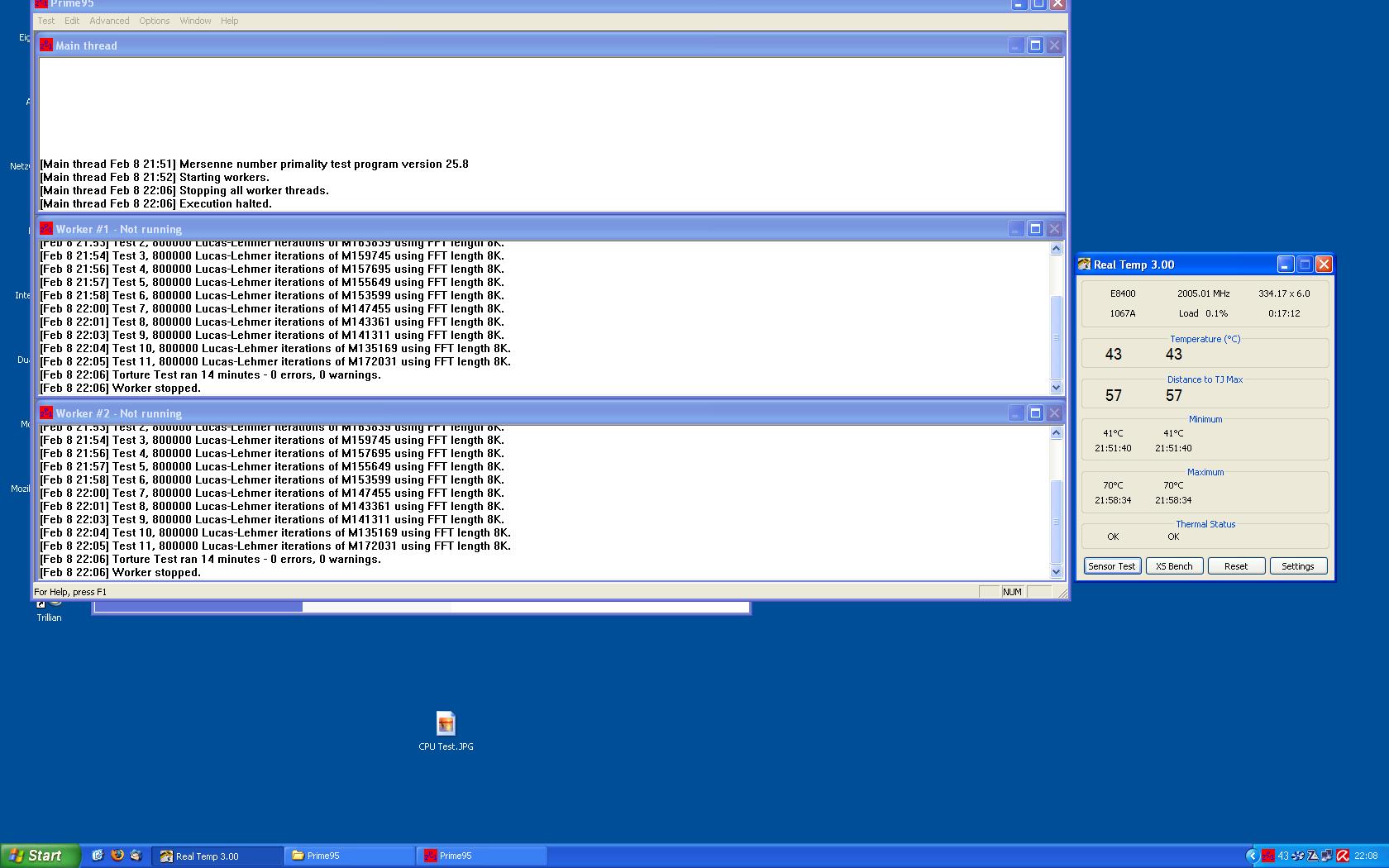Screen dimensions: 1389x868
Task: Open the Trillian desktop shortcut
Action: 49,610
